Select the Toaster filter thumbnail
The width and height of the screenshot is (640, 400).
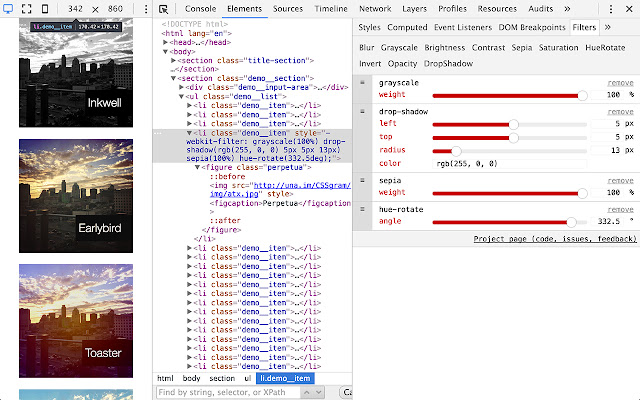tap(76, 321)
